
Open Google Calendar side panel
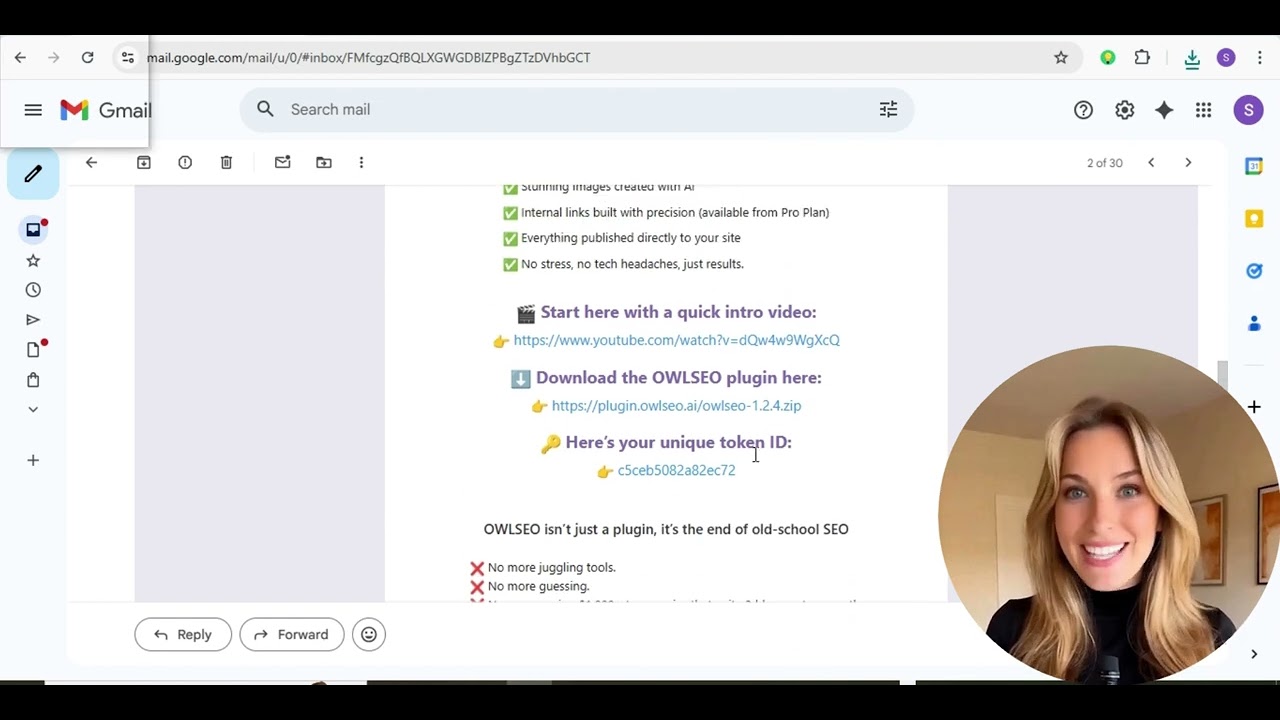coord(1254,166)
